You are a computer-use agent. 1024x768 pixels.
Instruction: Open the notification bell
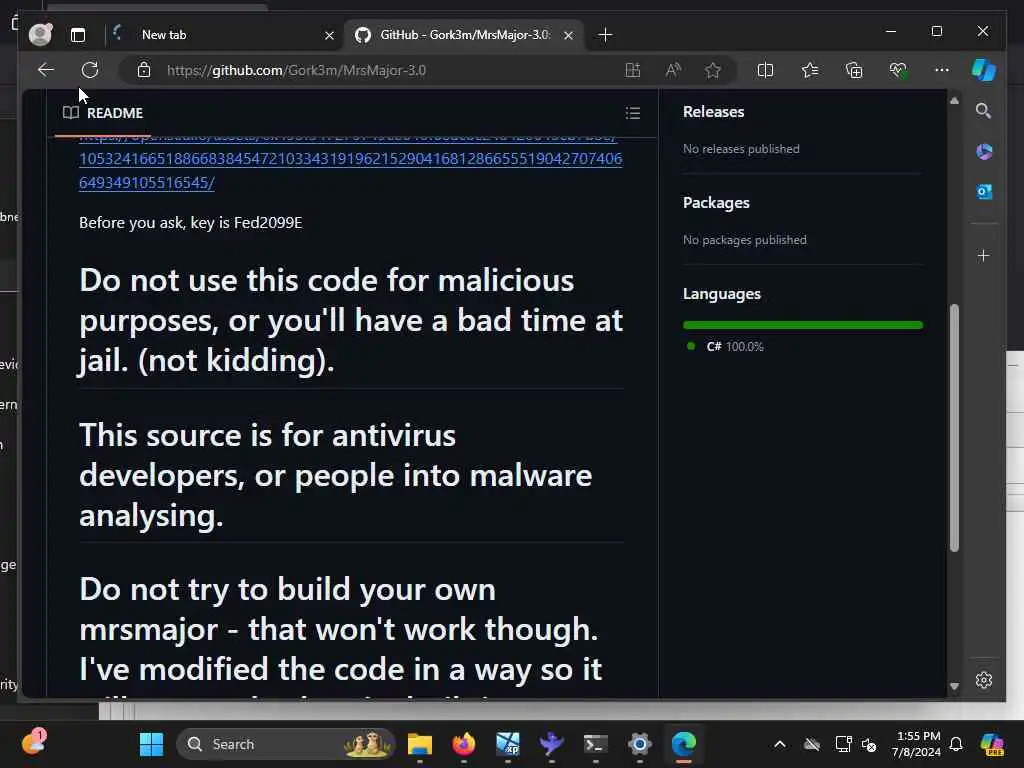click(956, 744)
